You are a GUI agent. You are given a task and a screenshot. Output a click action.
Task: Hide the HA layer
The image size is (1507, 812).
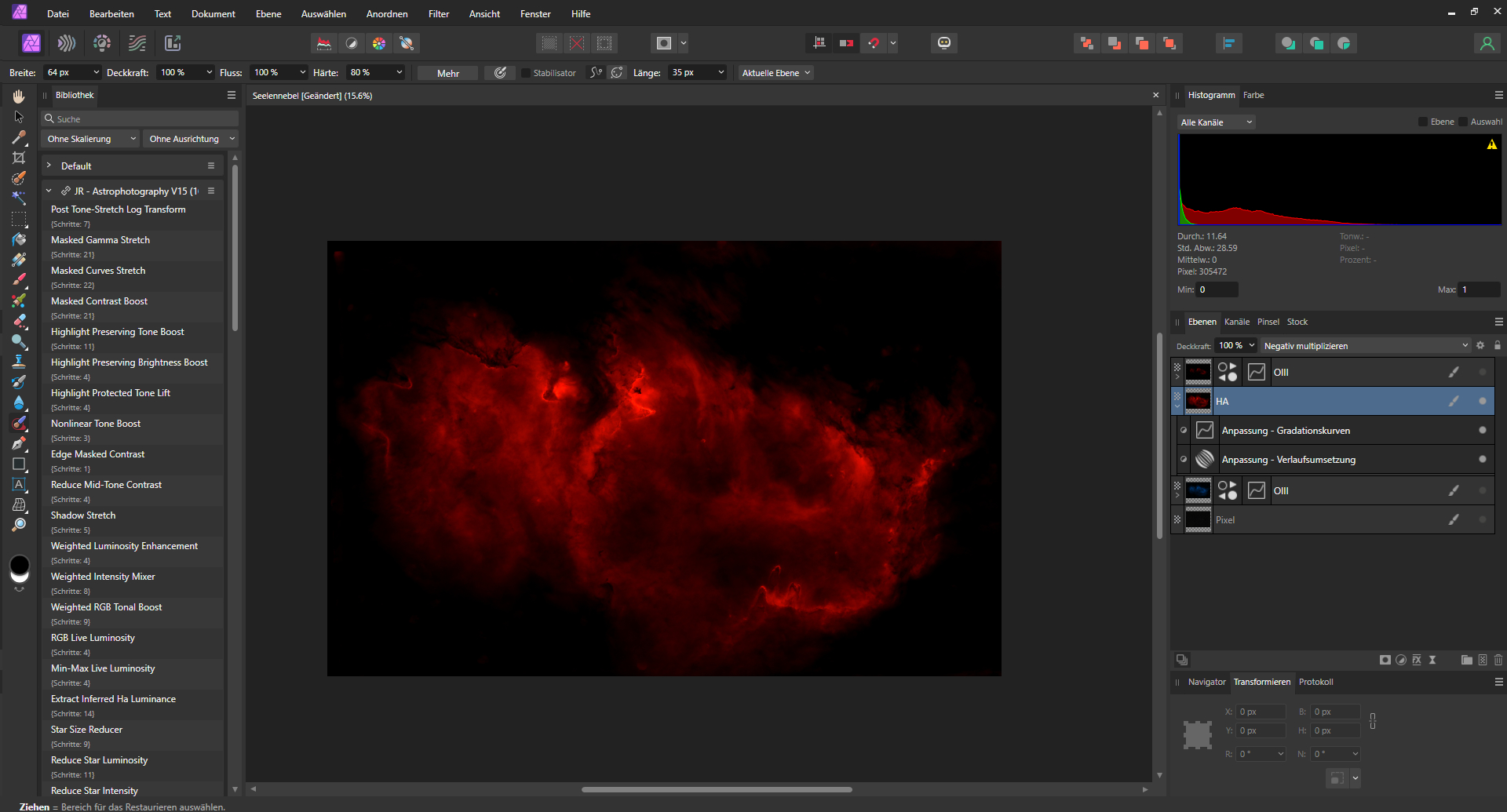click(x=1482, y=401)
